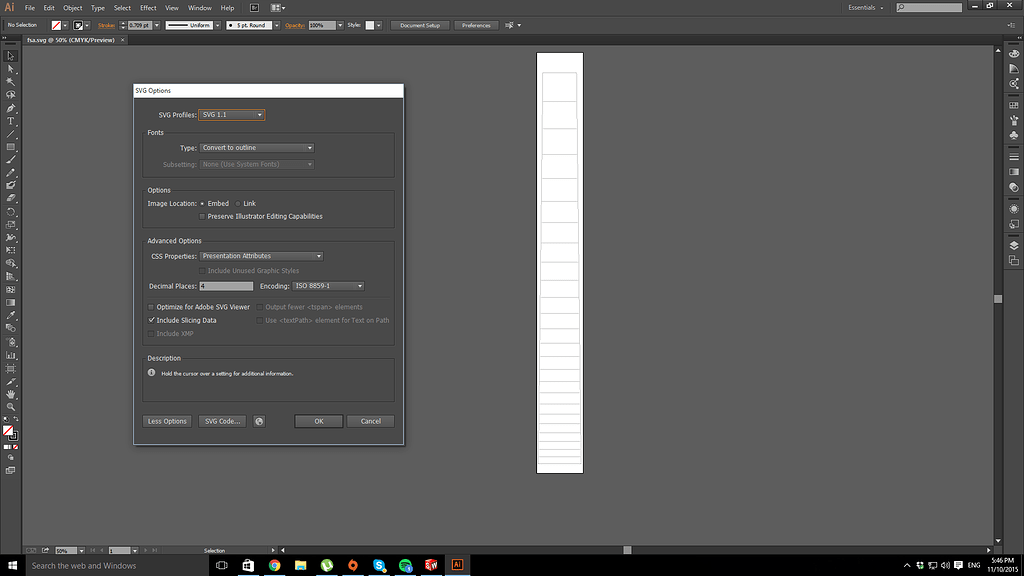
Task: Click Less Options in the dialog
Action: point(166,420)
